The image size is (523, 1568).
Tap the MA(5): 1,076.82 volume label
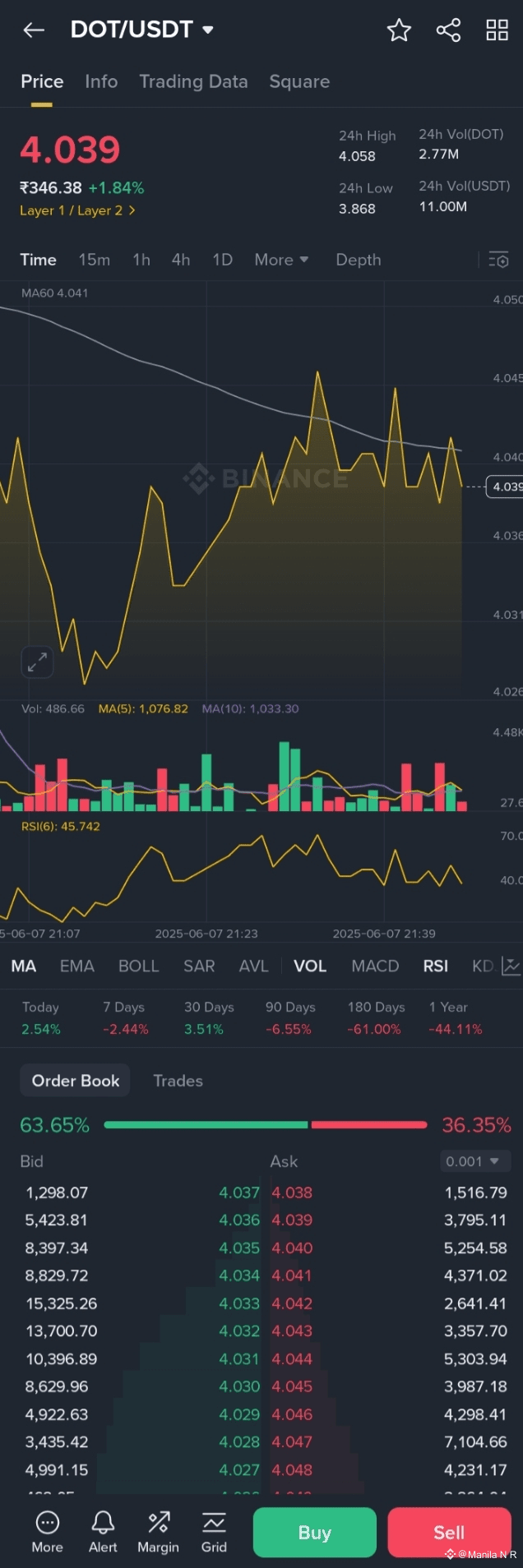coord(143,708)
